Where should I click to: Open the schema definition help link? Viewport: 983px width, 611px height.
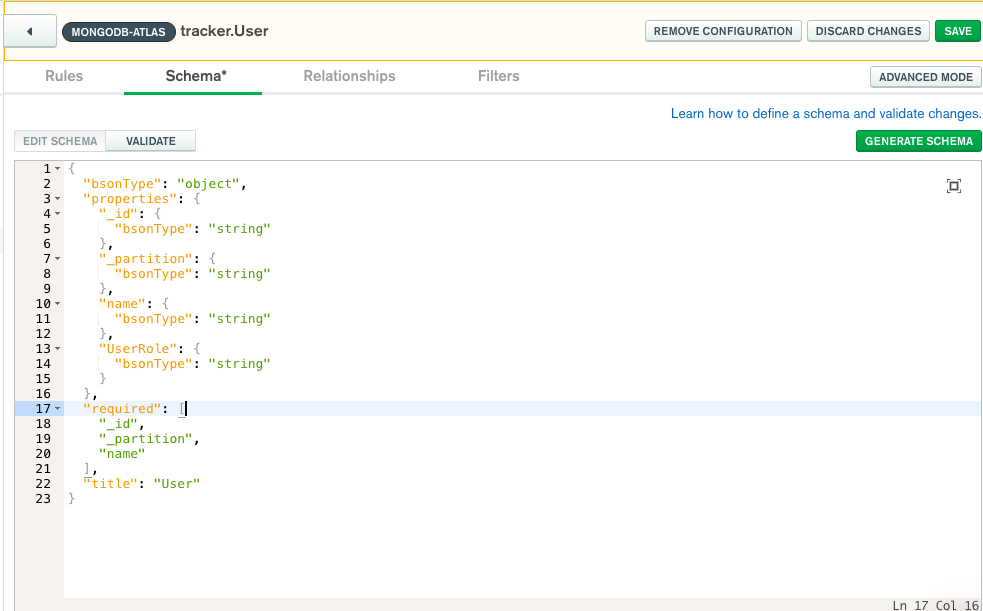825,114
